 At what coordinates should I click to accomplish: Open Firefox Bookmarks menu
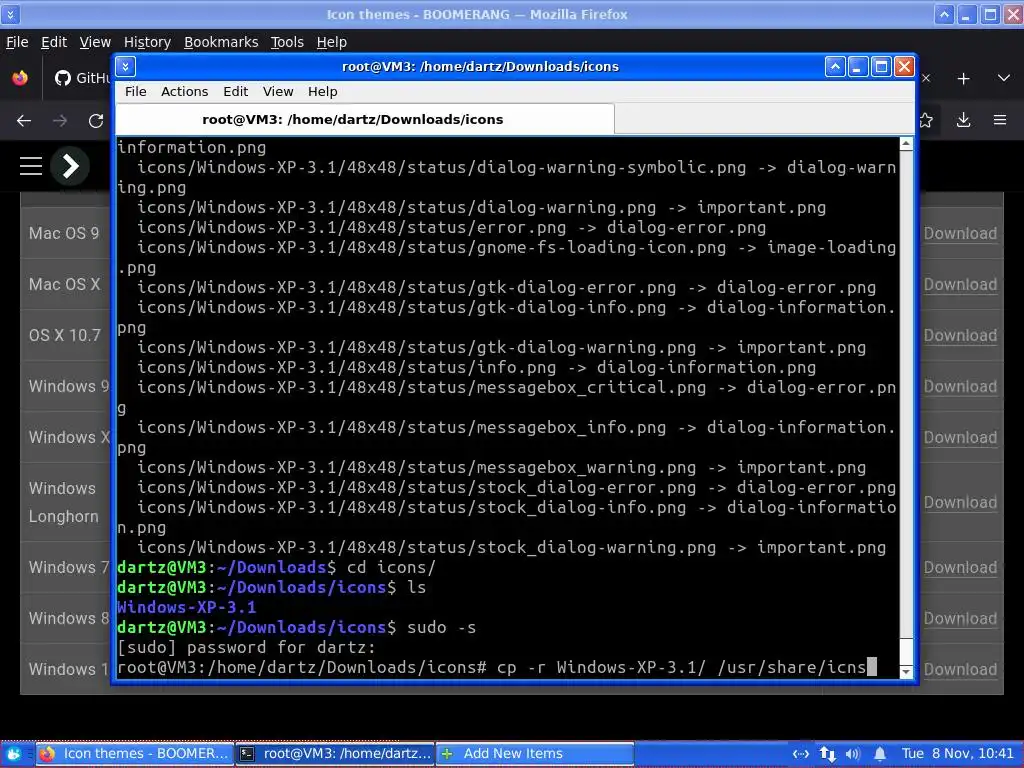[x=221, y=42]
